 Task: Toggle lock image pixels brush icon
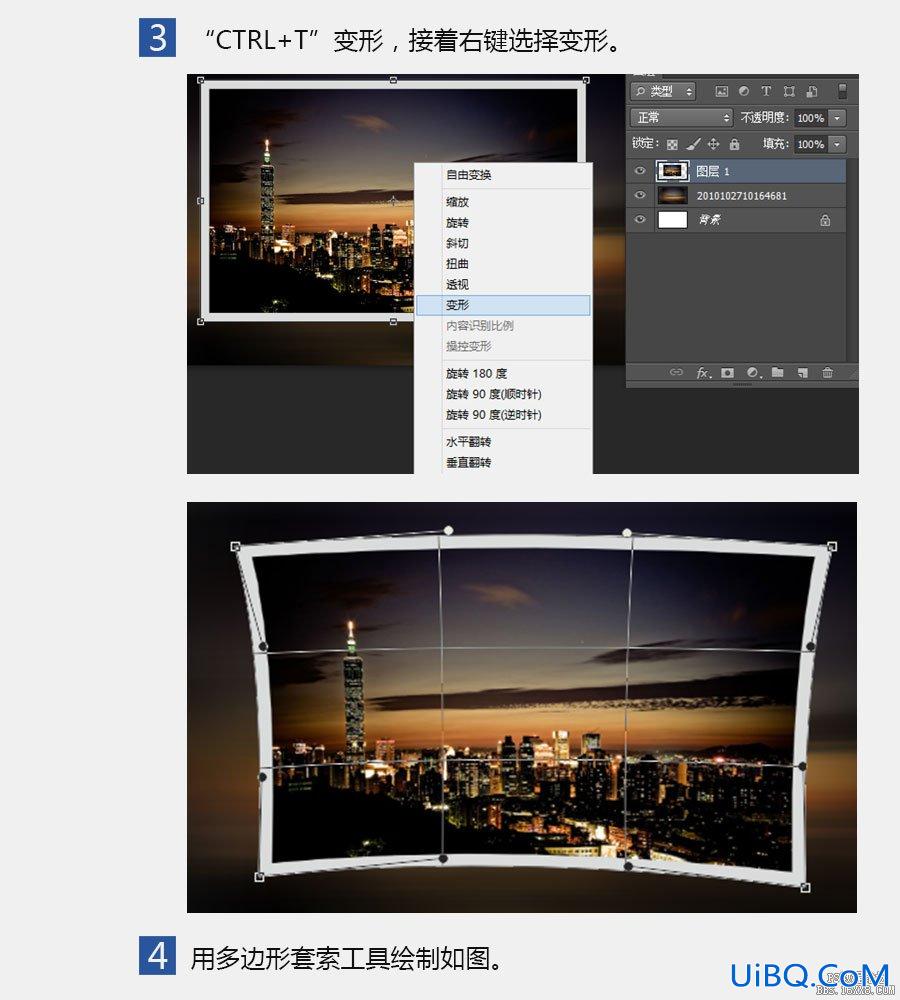pos(693,144)
